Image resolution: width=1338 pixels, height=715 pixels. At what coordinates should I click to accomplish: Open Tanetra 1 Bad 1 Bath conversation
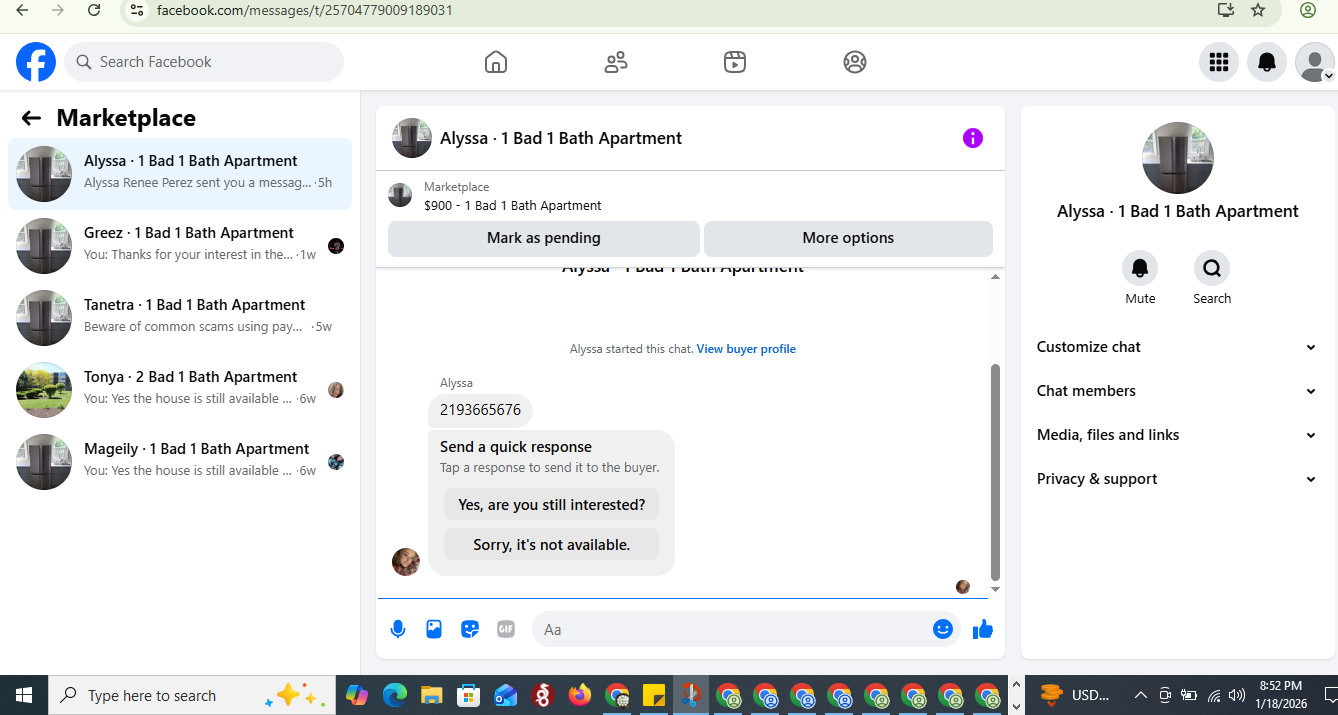(x=180, y=318)
